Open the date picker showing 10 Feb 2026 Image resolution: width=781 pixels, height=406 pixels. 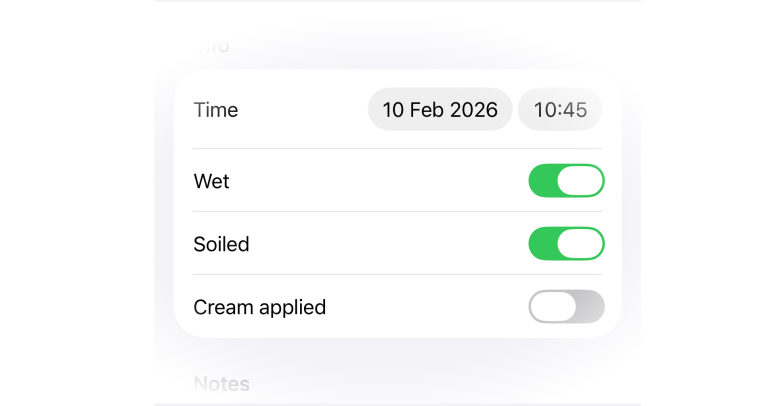pyautogui.click(x=440, y=110)
